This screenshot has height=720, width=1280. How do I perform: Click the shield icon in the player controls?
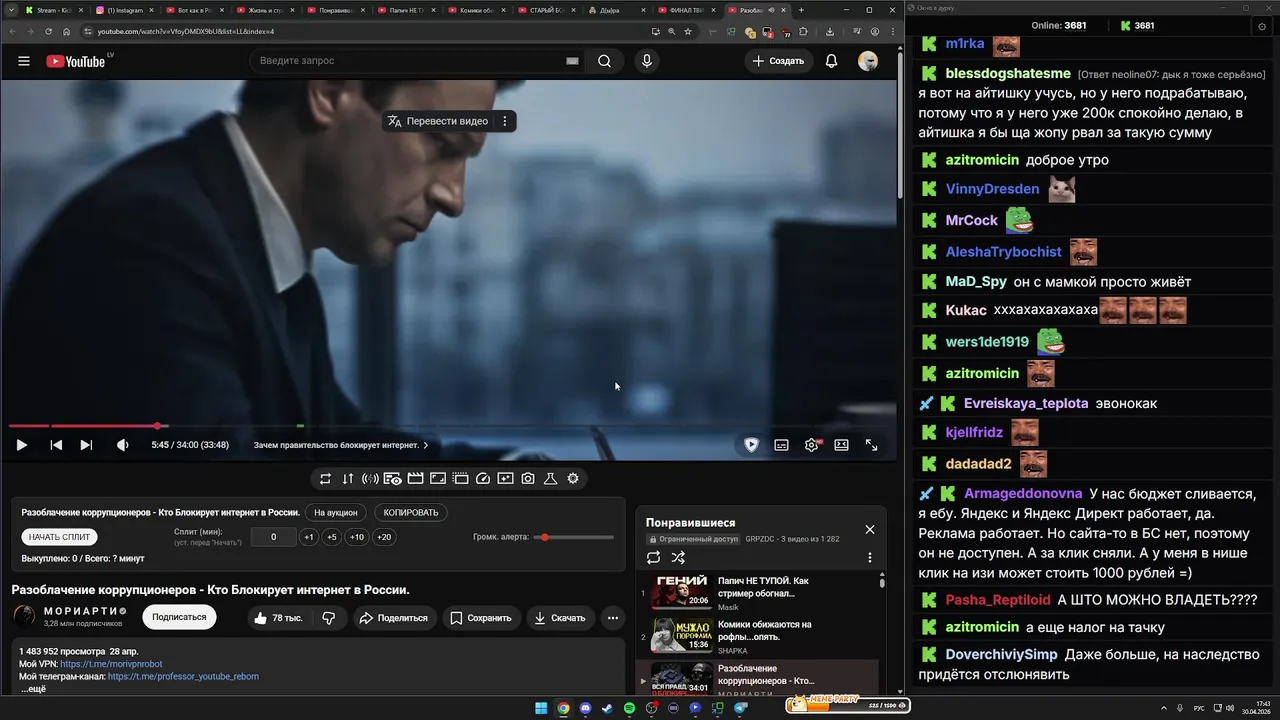[752, 445]
